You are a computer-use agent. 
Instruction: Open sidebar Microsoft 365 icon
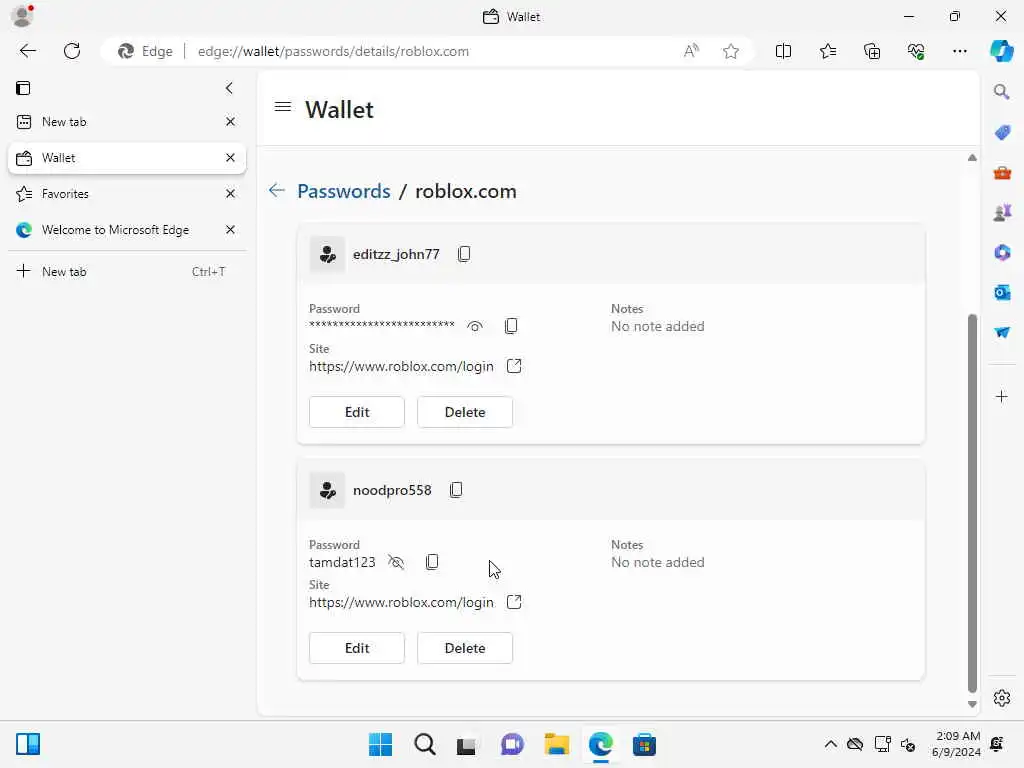click(1002, 252)
